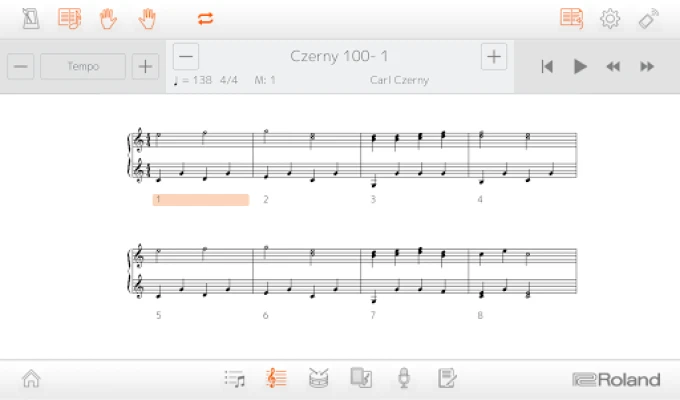The width and height of the screenshot is (680, 400).
Task: Toggle the left hand part
Action: 108,18
